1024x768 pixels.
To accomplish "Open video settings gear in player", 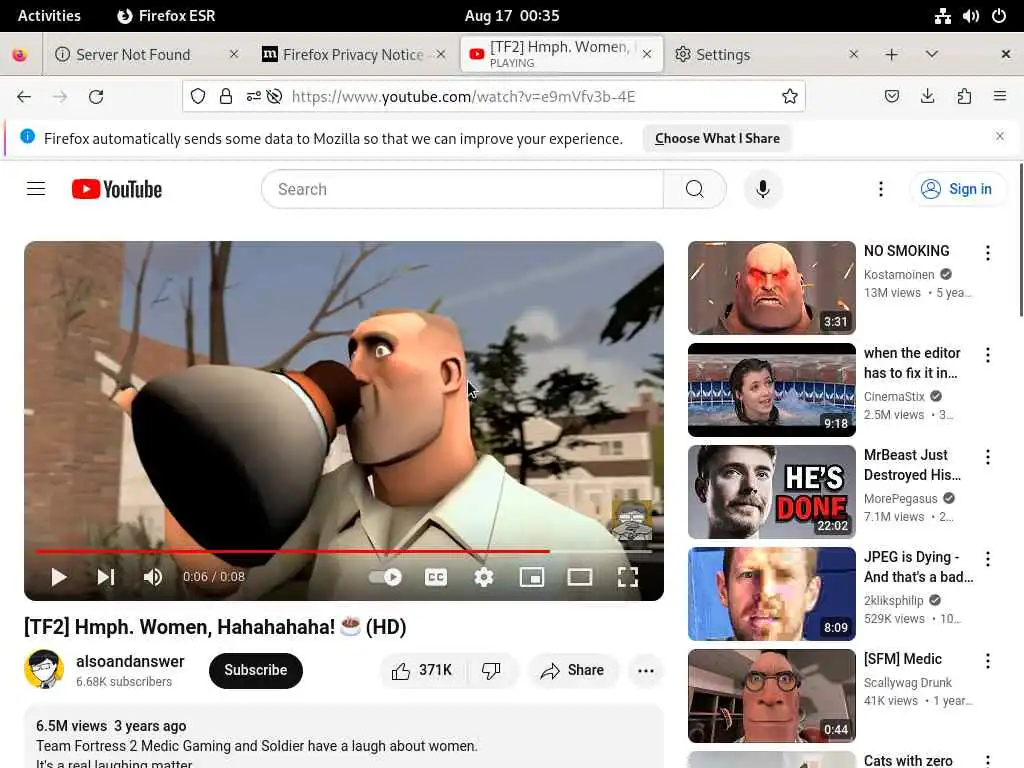I will (x=484, y=577).
